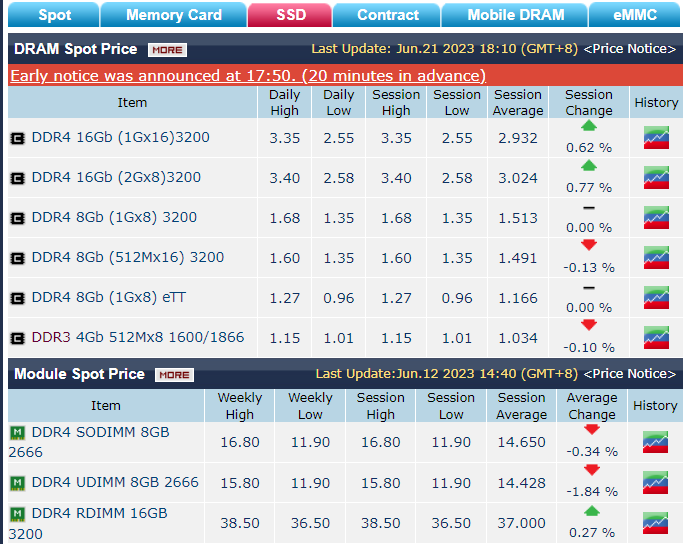684x544 pixels.
Task: Switch to the Memory Card tab
Action: (174, 15)
